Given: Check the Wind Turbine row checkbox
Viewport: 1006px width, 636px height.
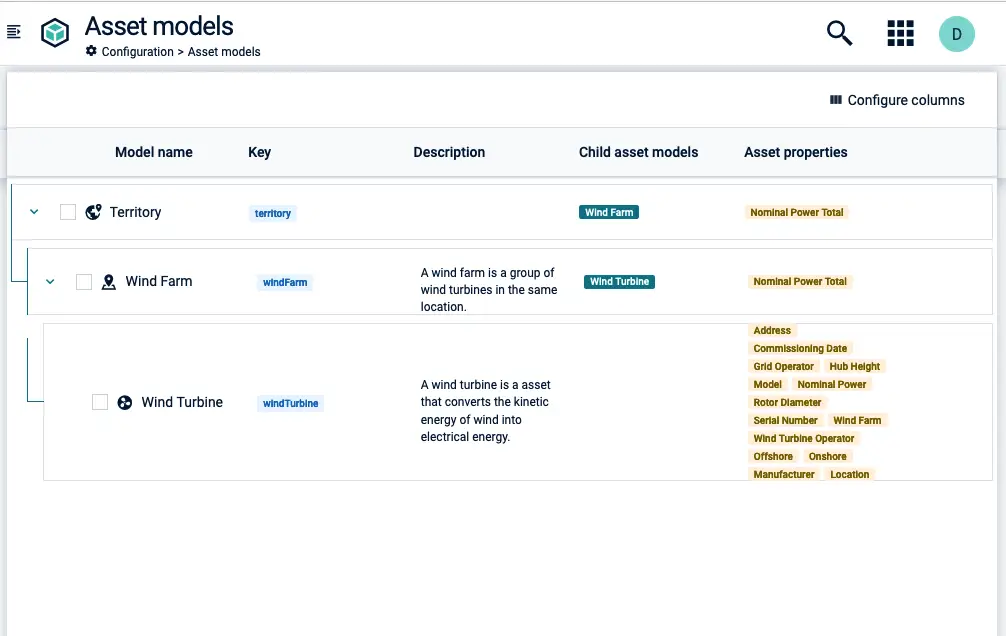Looking at the screenshot, I should tap(100, 402).
